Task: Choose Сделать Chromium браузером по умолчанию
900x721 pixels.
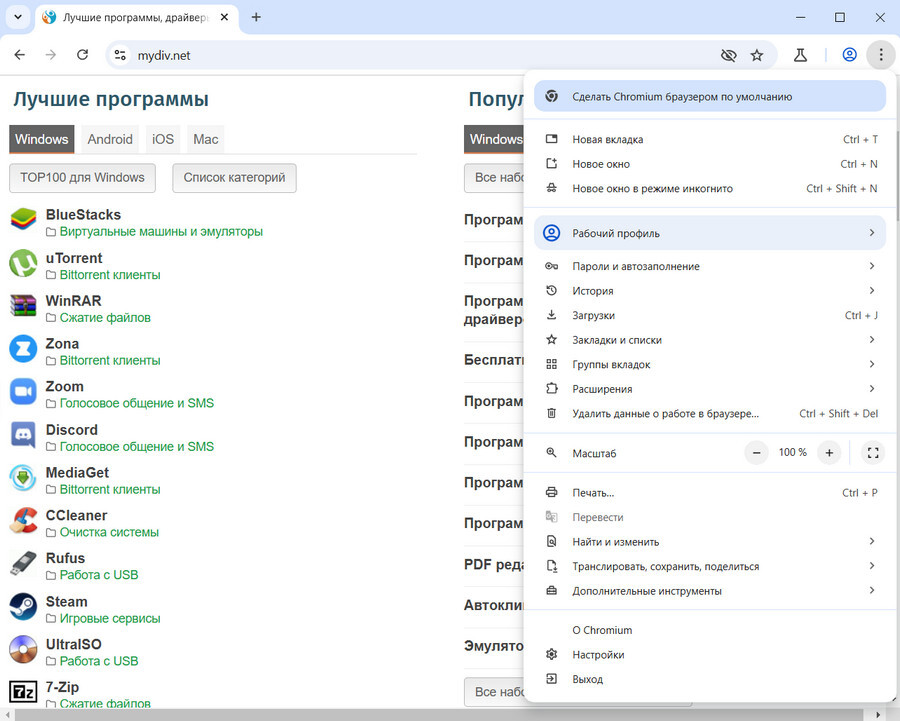Action: (x=710, y=96)
